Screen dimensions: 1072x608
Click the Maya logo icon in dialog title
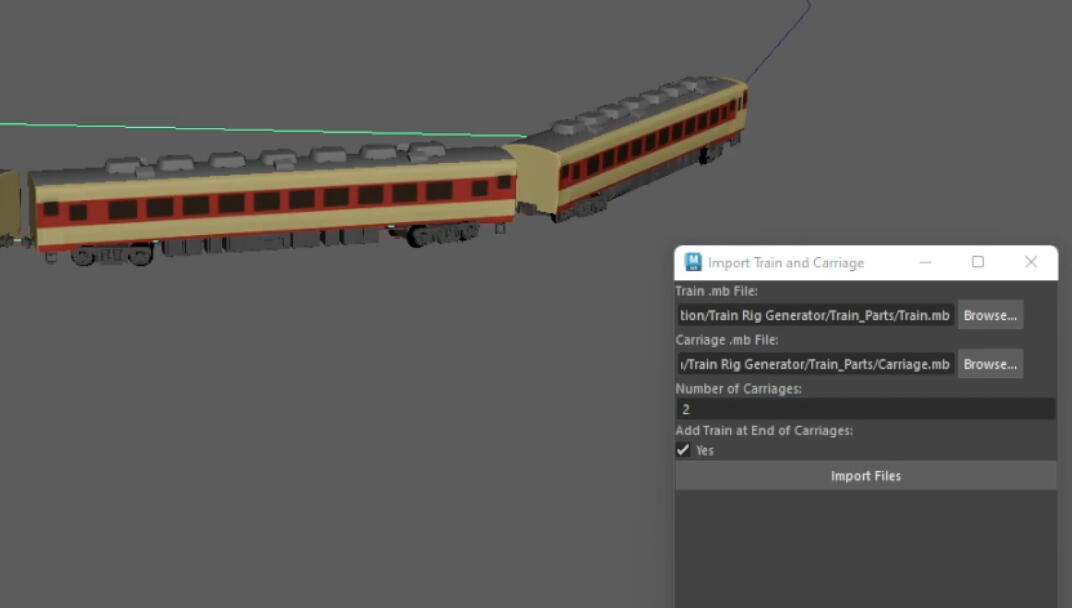(693, 263)
